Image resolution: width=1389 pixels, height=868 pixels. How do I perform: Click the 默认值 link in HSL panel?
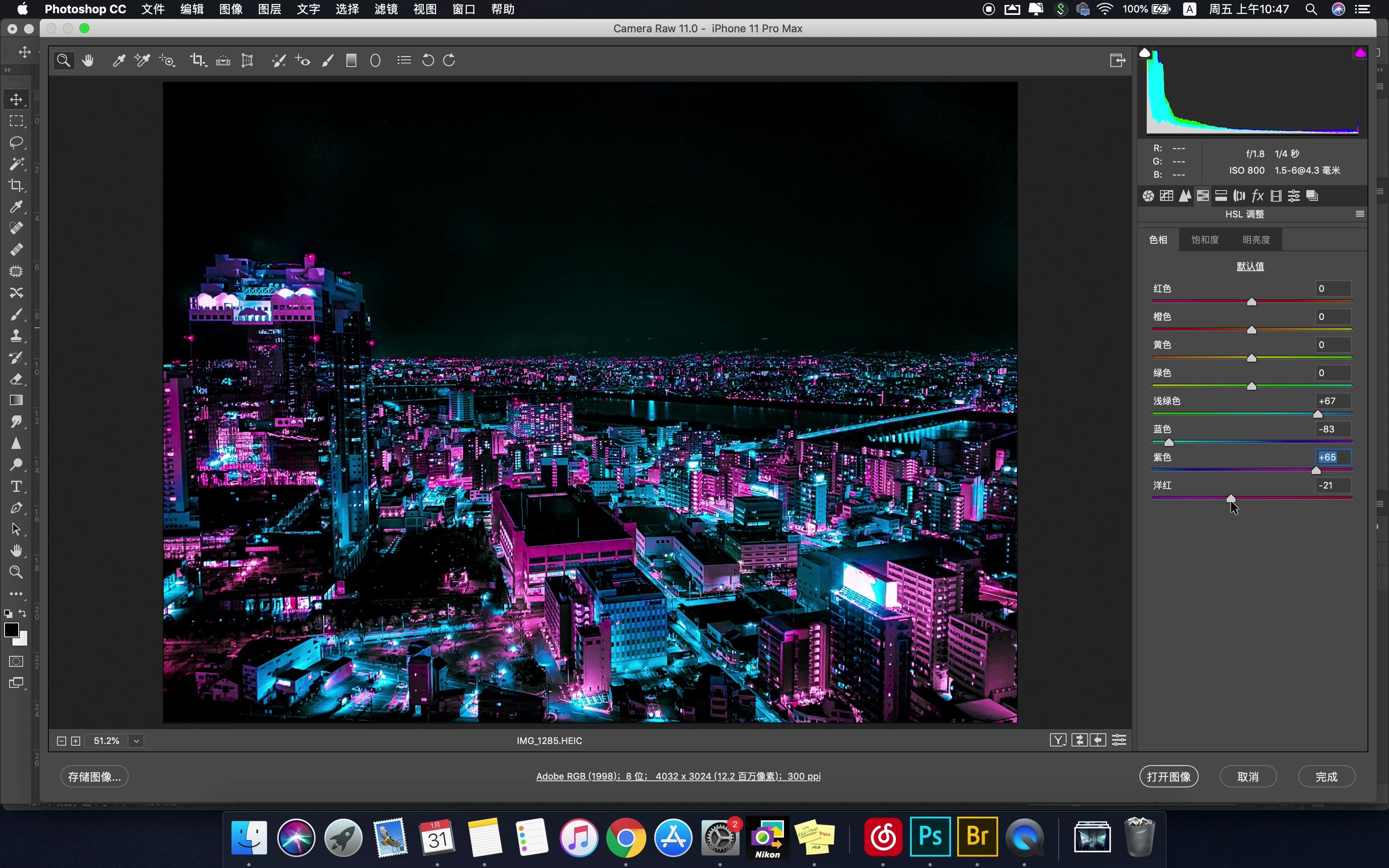pos(1250,266)
